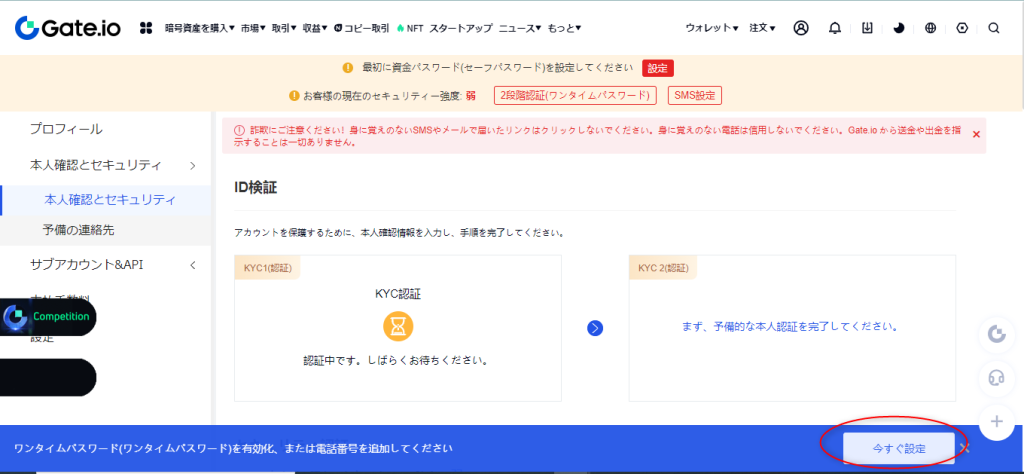Open the four-dot apps grid icon

[146, 28]
